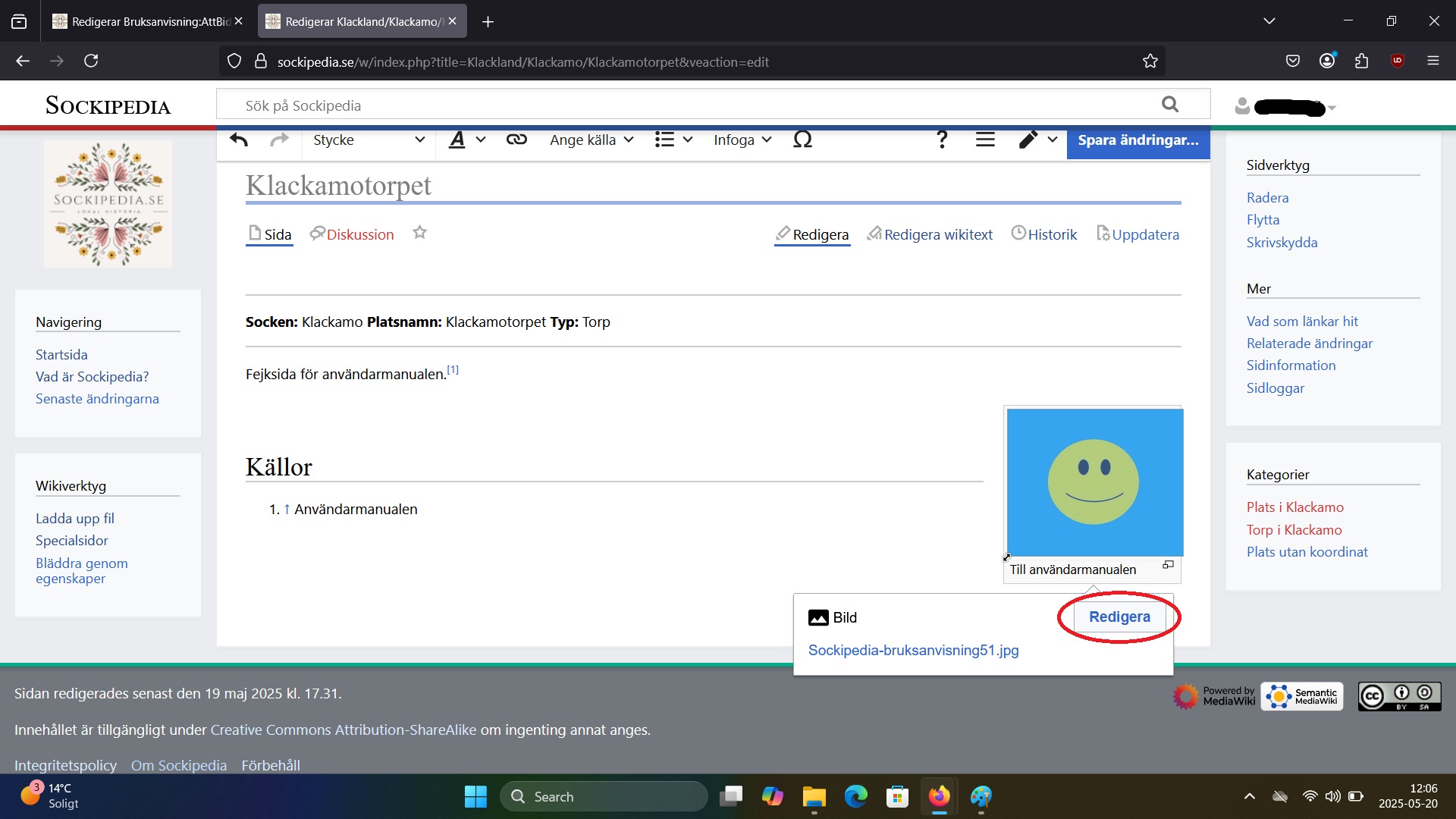Expand the Stycke paragraph format dropdown

tap(369, 140)
